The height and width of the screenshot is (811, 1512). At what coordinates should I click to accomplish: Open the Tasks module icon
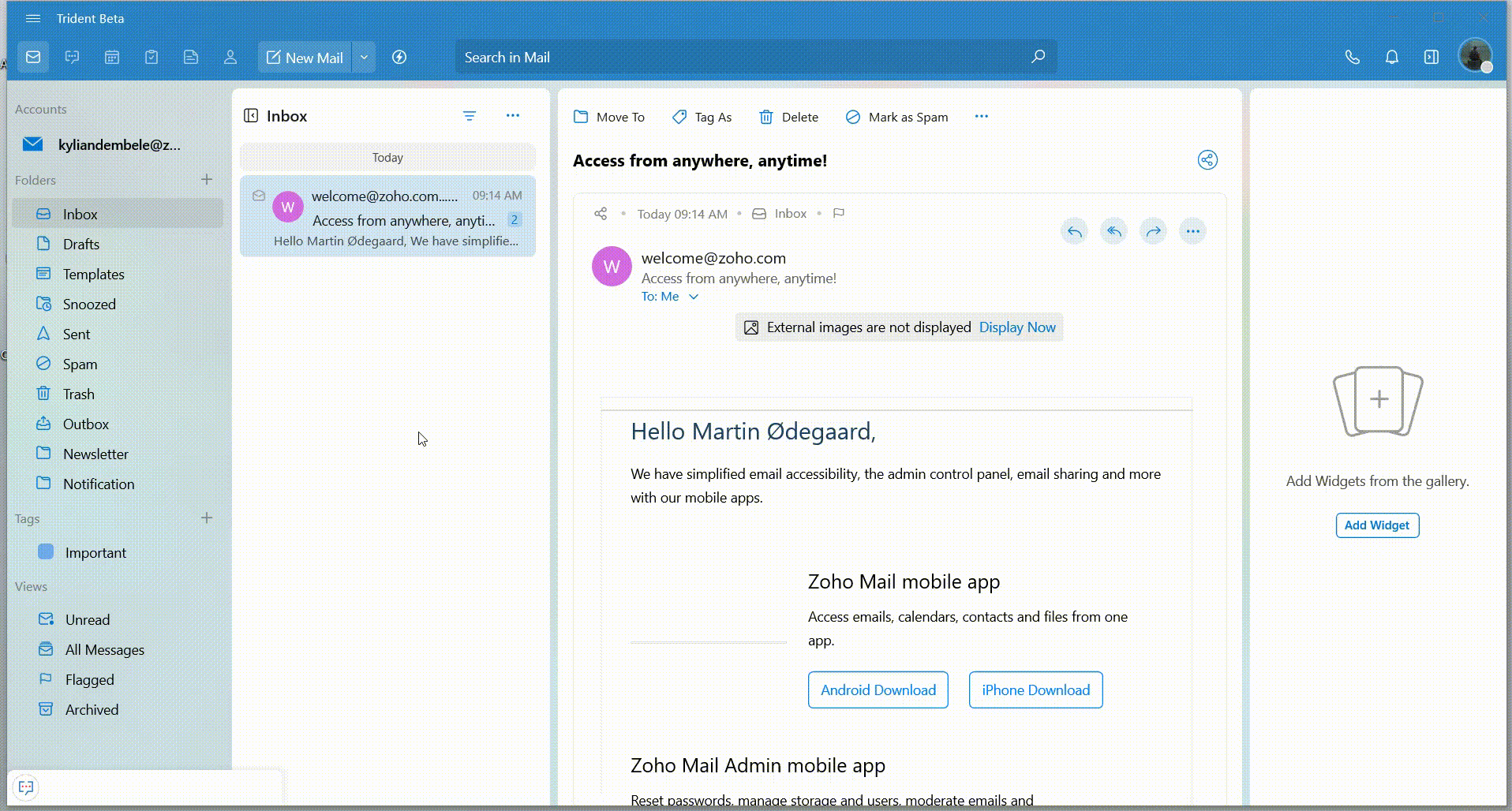point(152,56)
